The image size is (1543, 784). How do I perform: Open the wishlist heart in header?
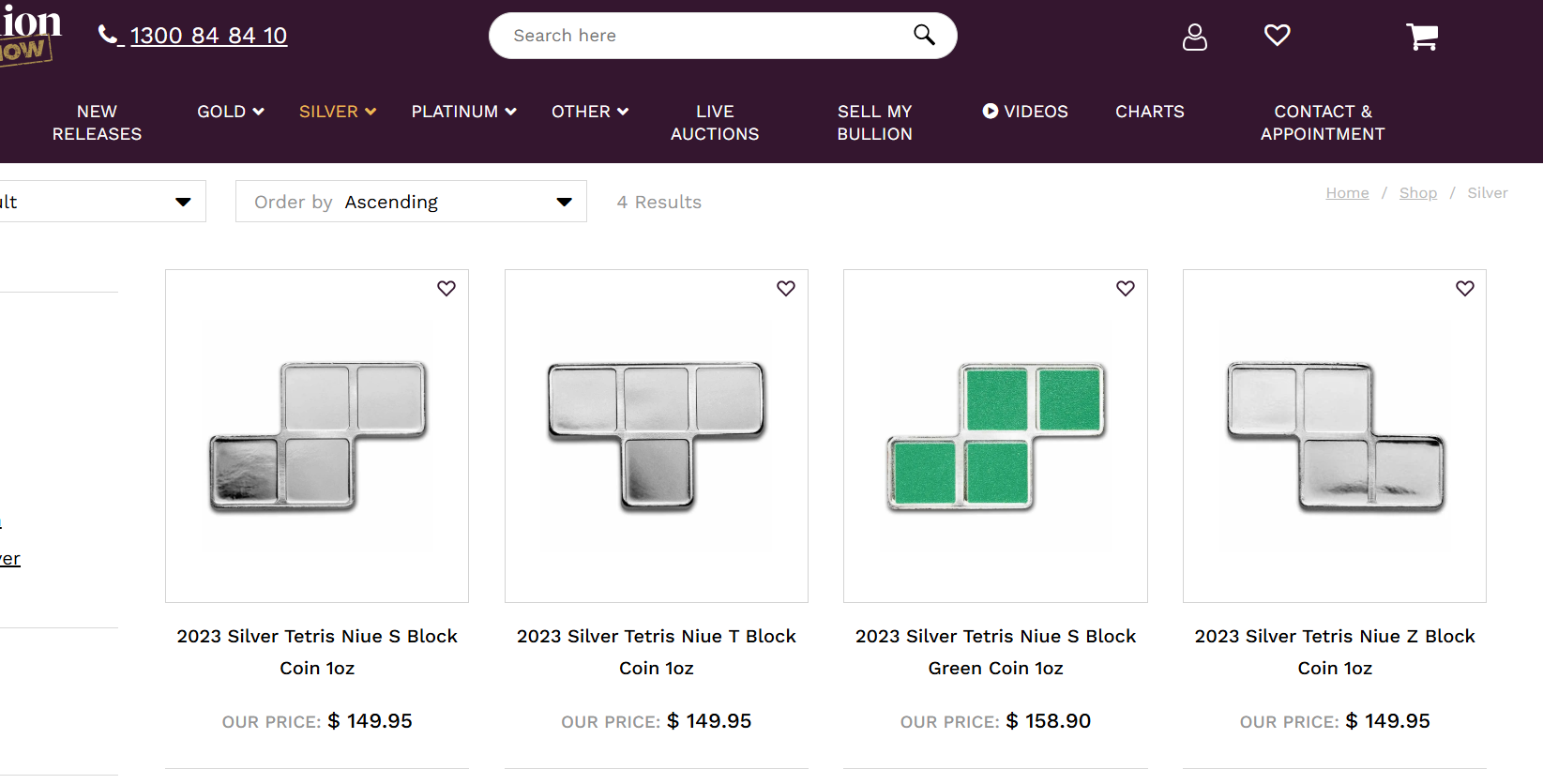(x=1277, y=36)
